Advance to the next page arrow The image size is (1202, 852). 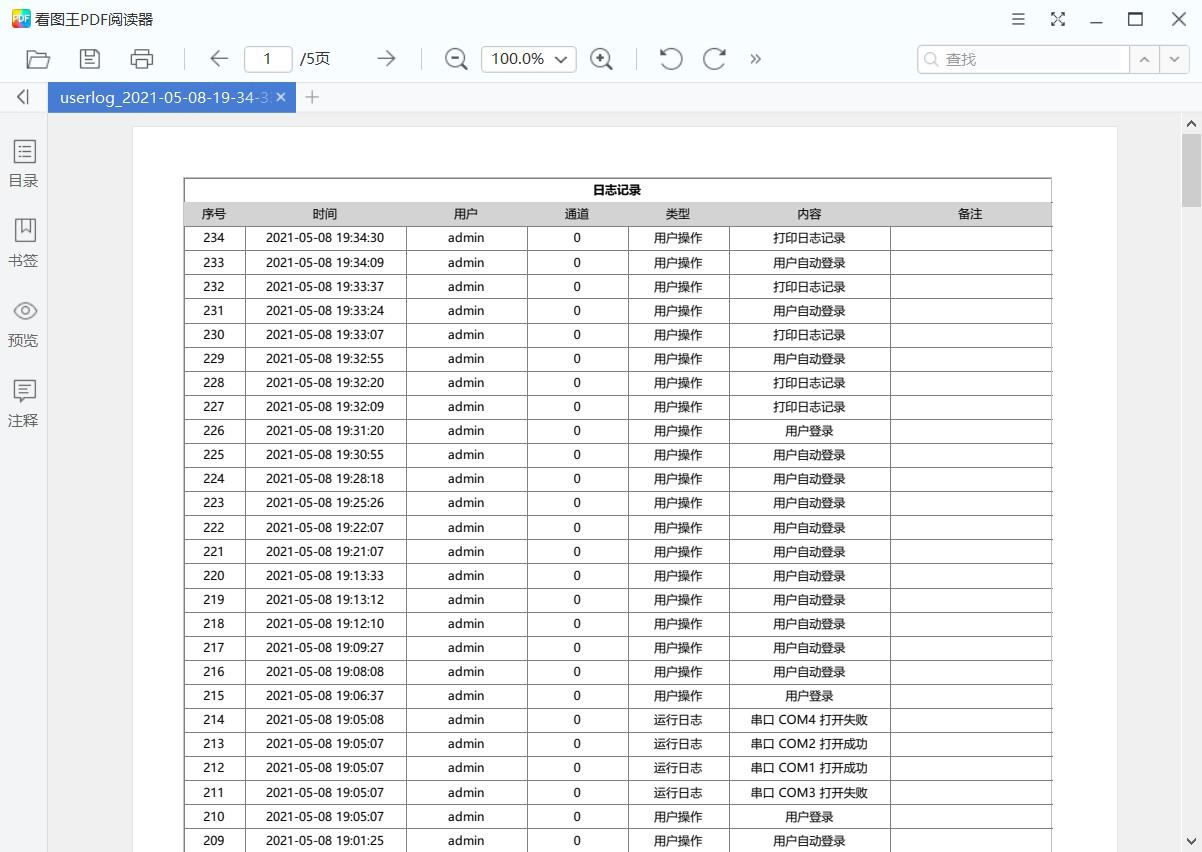click(x=386, y=59)
